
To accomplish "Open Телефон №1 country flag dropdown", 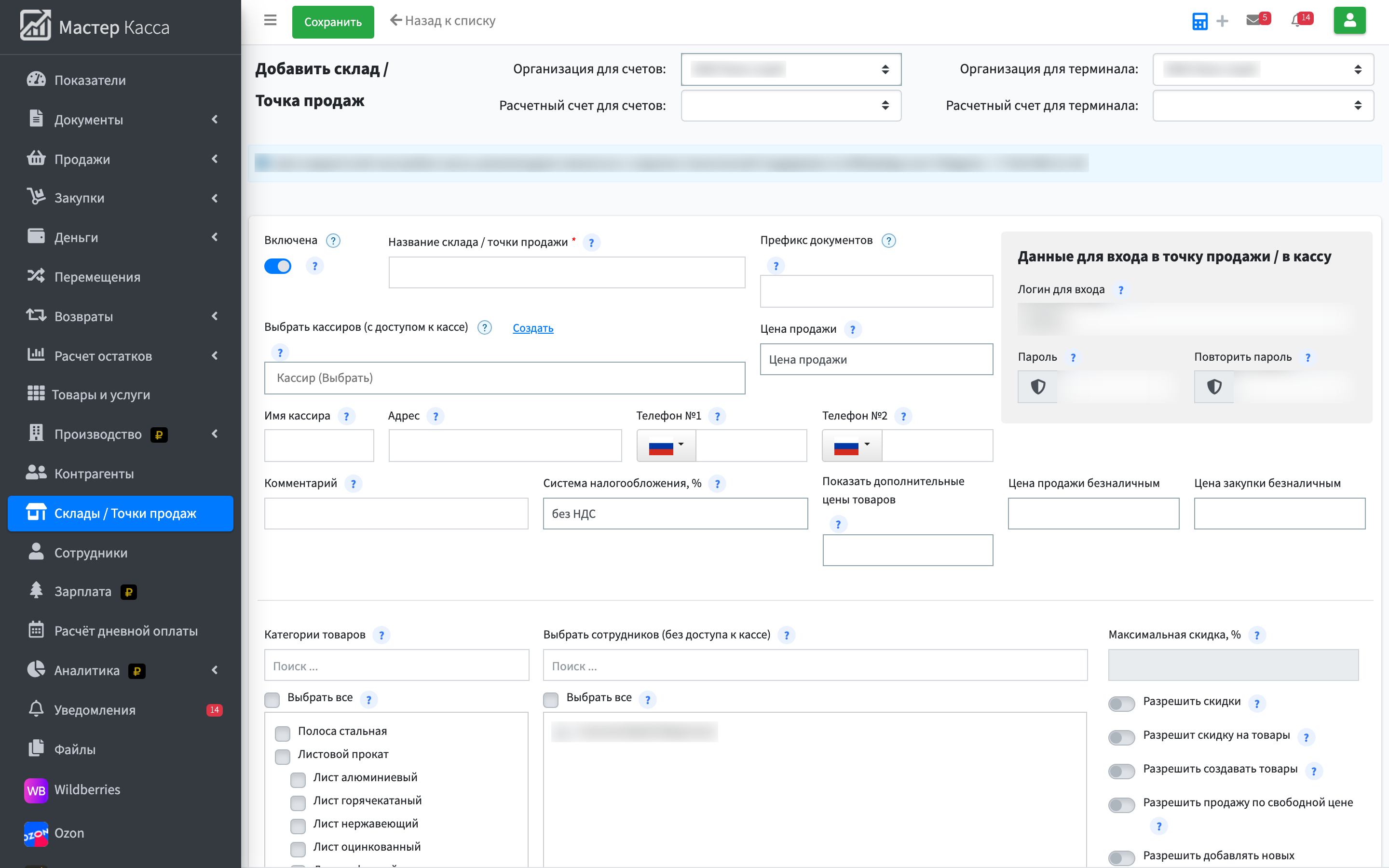I will (667, 446).
